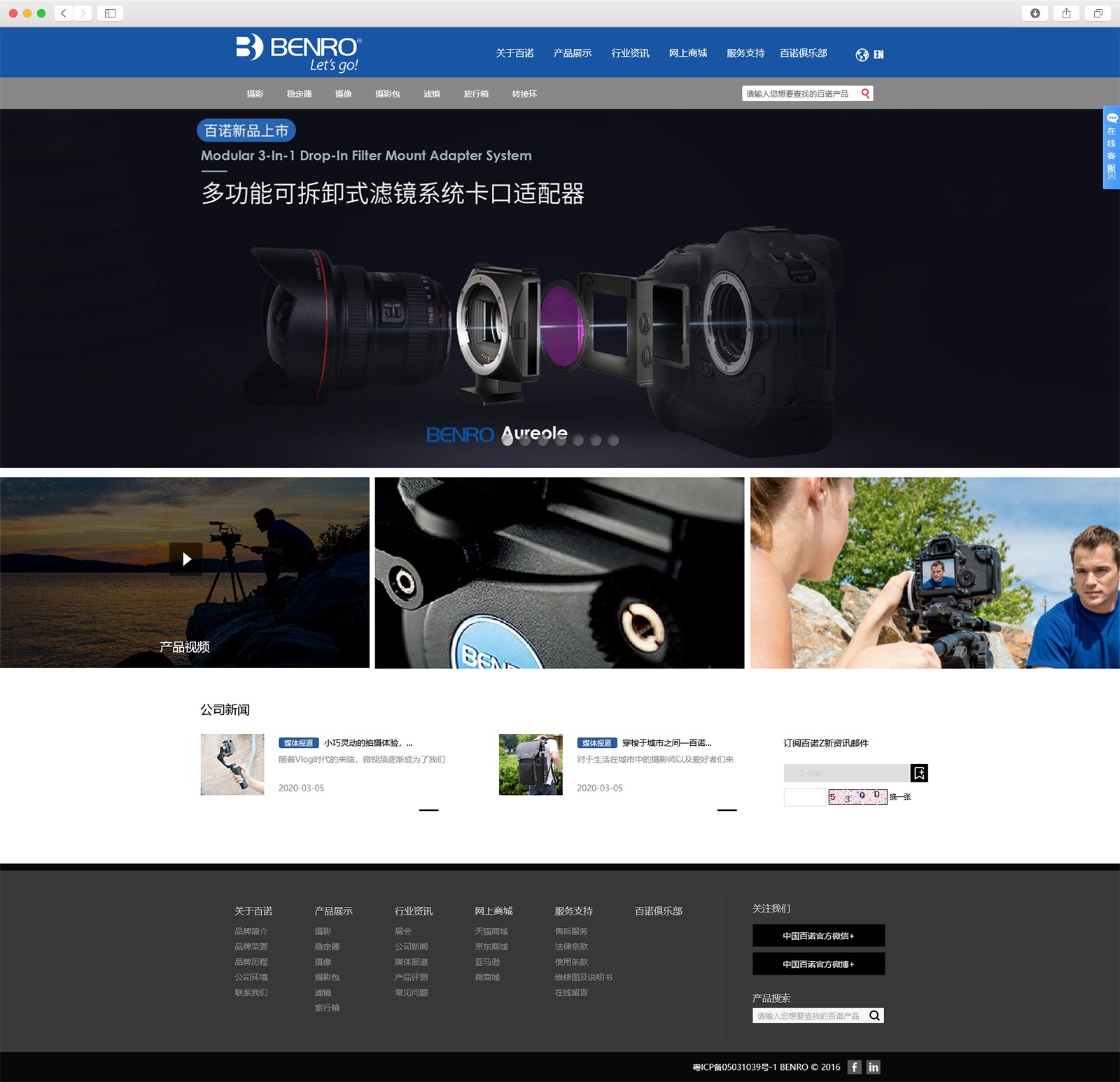Open the gimbal stabilizer news thumbnail

(232, 764)
